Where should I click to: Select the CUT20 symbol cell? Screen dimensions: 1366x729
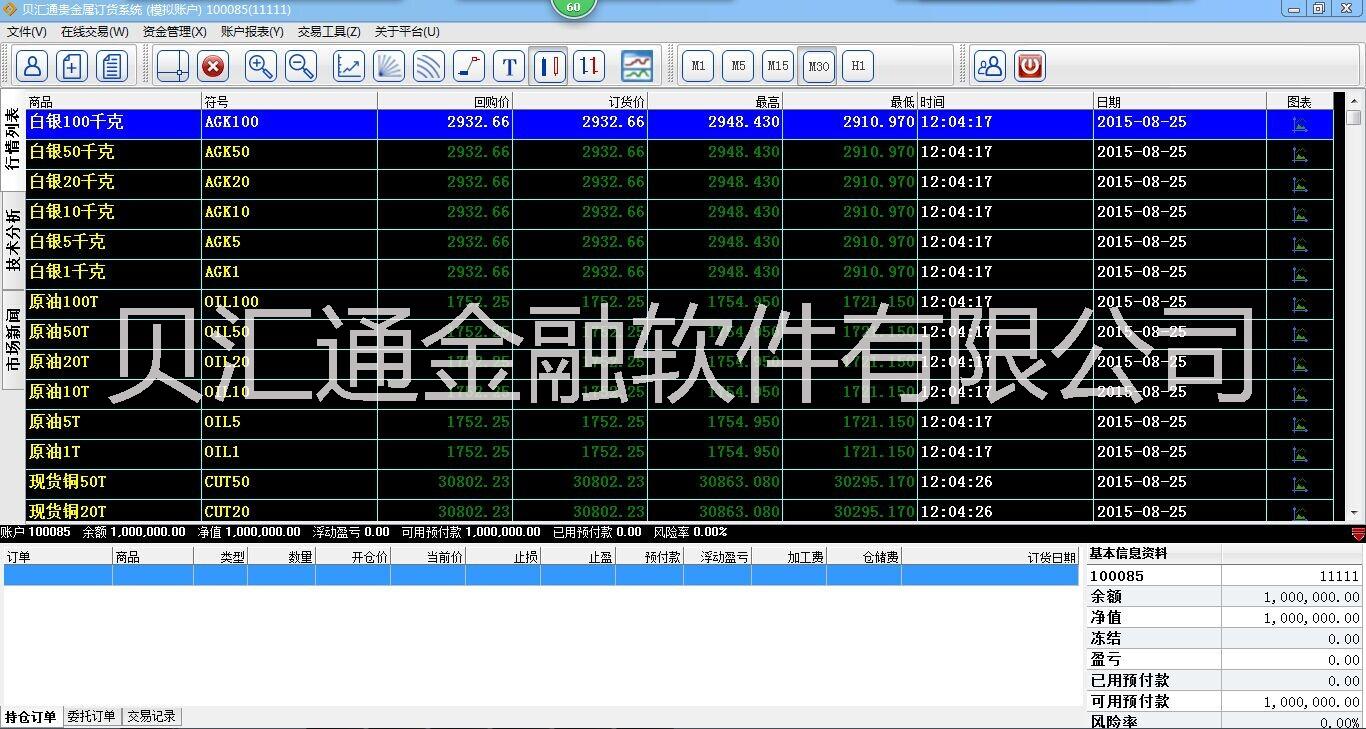[x=289, y=511]
